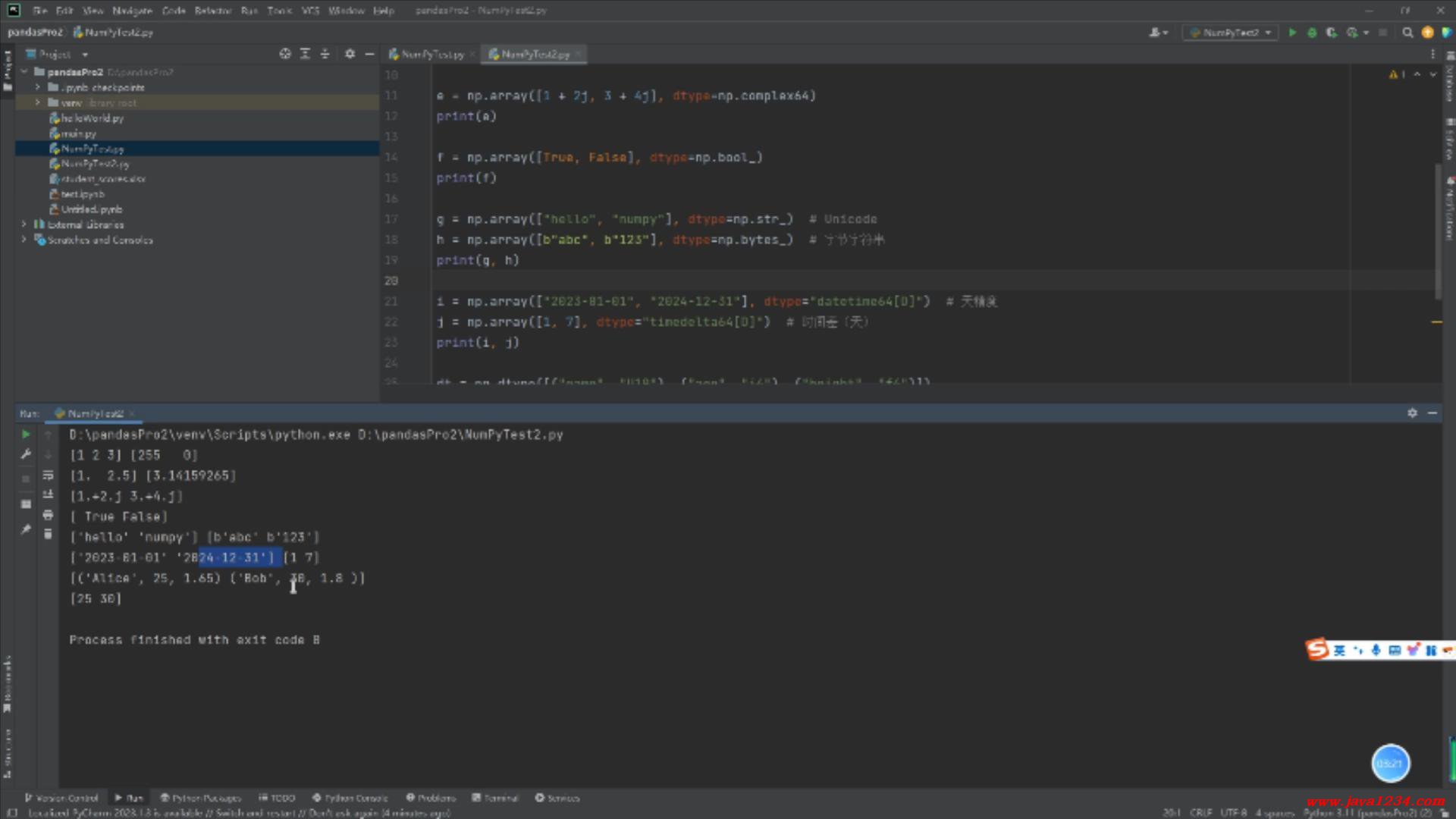Open the Terminal tool window button
The height and width of the screenshot is (819, 1456).
(x=495, y=798)
